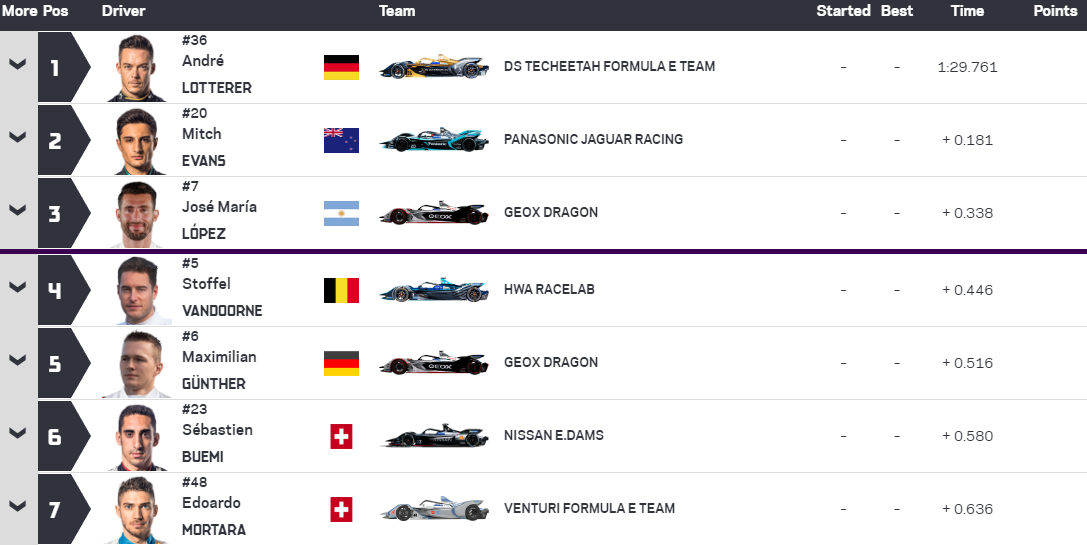Sort by the Points column header
Image resolution: width=1087 pixels, height=545 pixels.
(x=1054, y=11)
